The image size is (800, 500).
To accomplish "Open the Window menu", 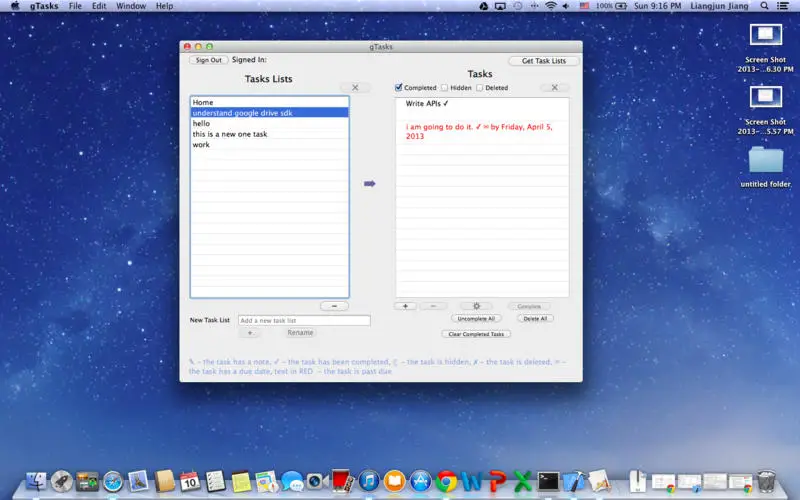I will coord(131,6).
